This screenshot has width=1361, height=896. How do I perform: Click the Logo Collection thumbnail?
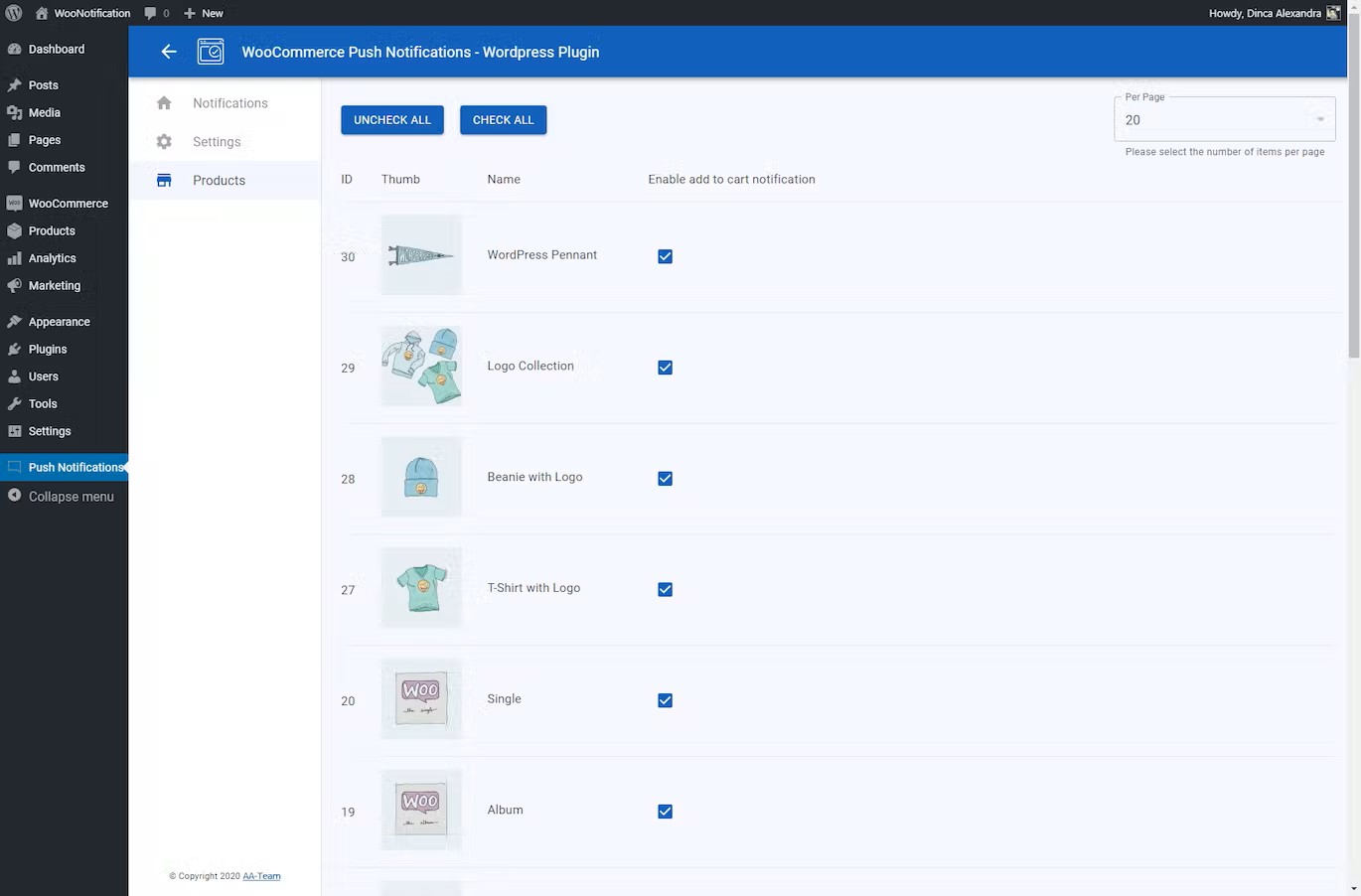point(421,367)
